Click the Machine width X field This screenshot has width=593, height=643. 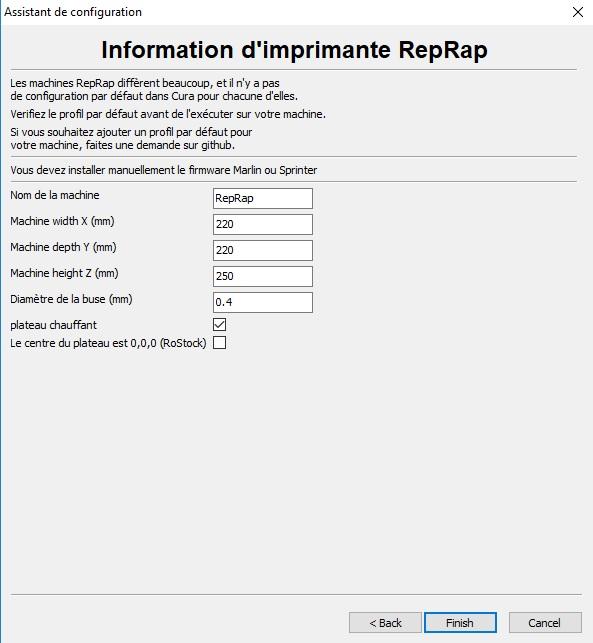(x=263, y=224)
